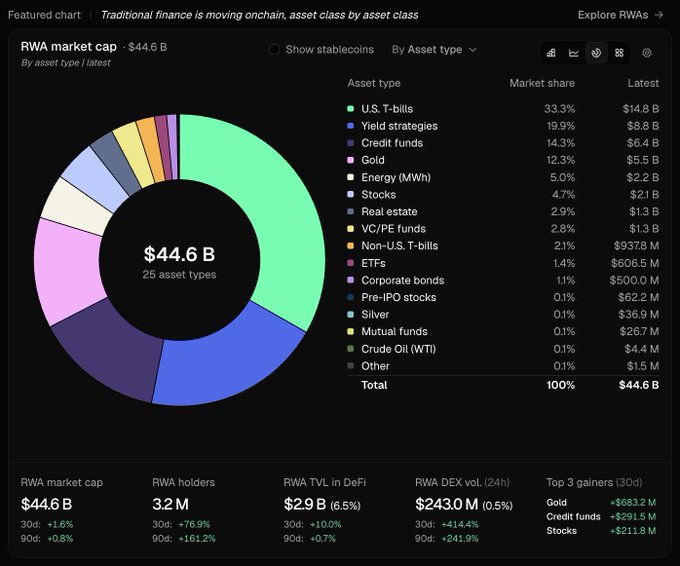The width and height of the screenshot is (680, 566).
Task: Select the Energy (MWh) legend label
Action: click(396, 177)
